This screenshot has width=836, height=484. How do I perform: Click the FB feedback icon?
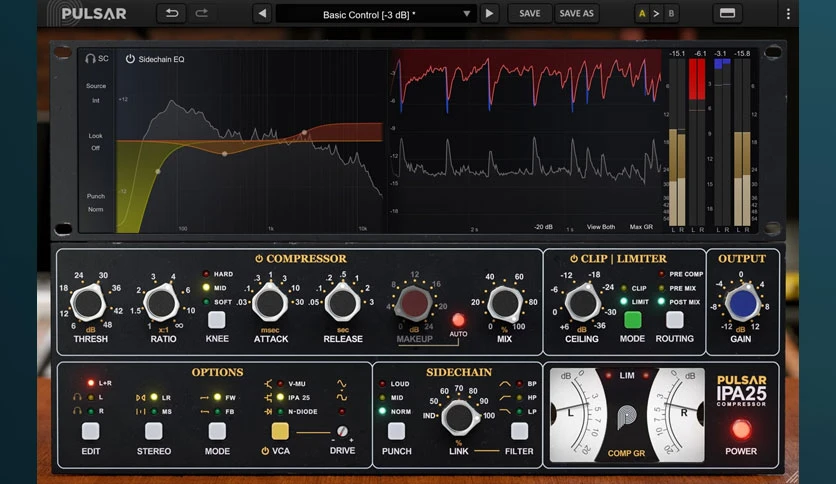pyautogui.click(x=205, y=412)
